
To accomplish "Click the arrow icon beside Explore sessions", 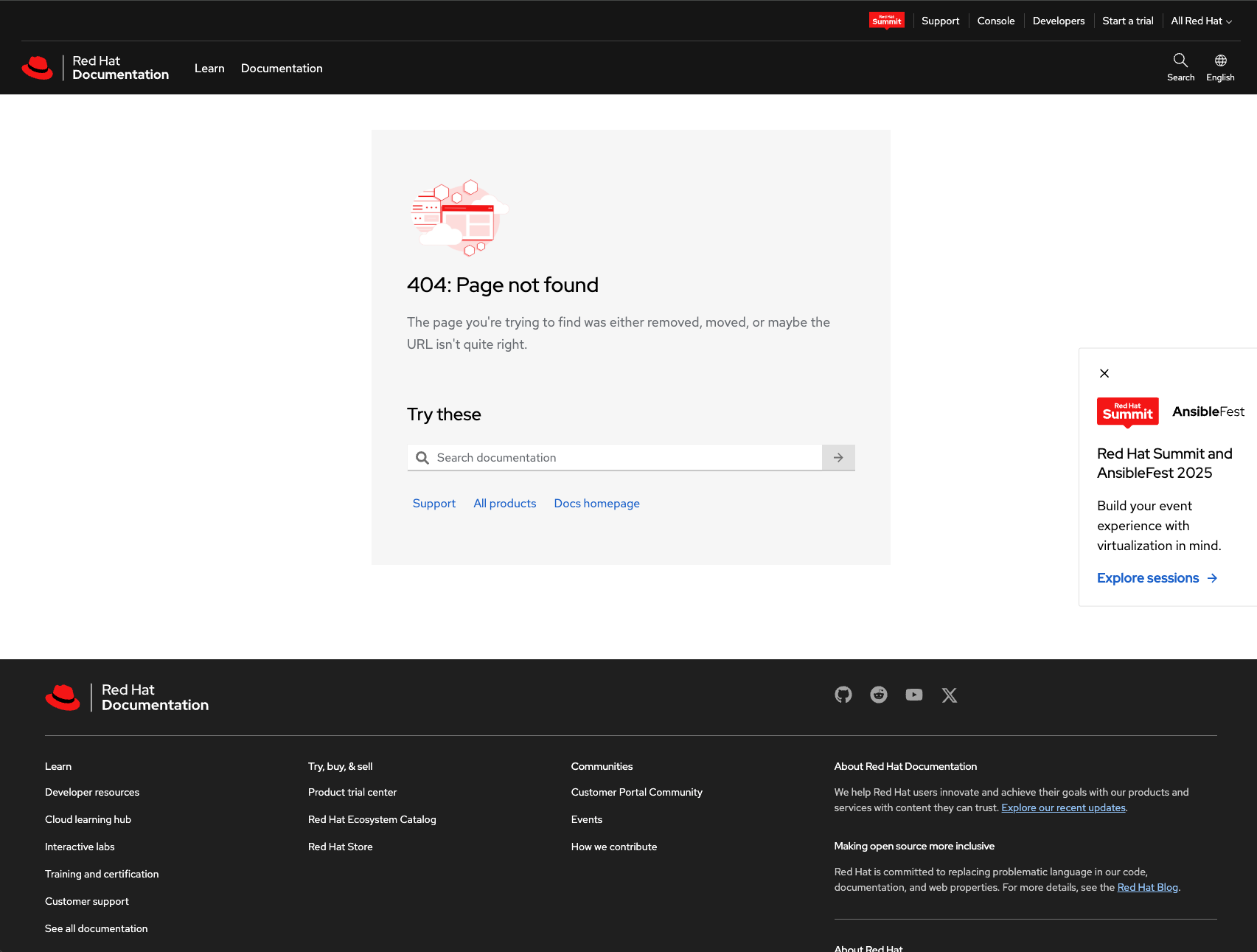I will (x=1212, y=578).
